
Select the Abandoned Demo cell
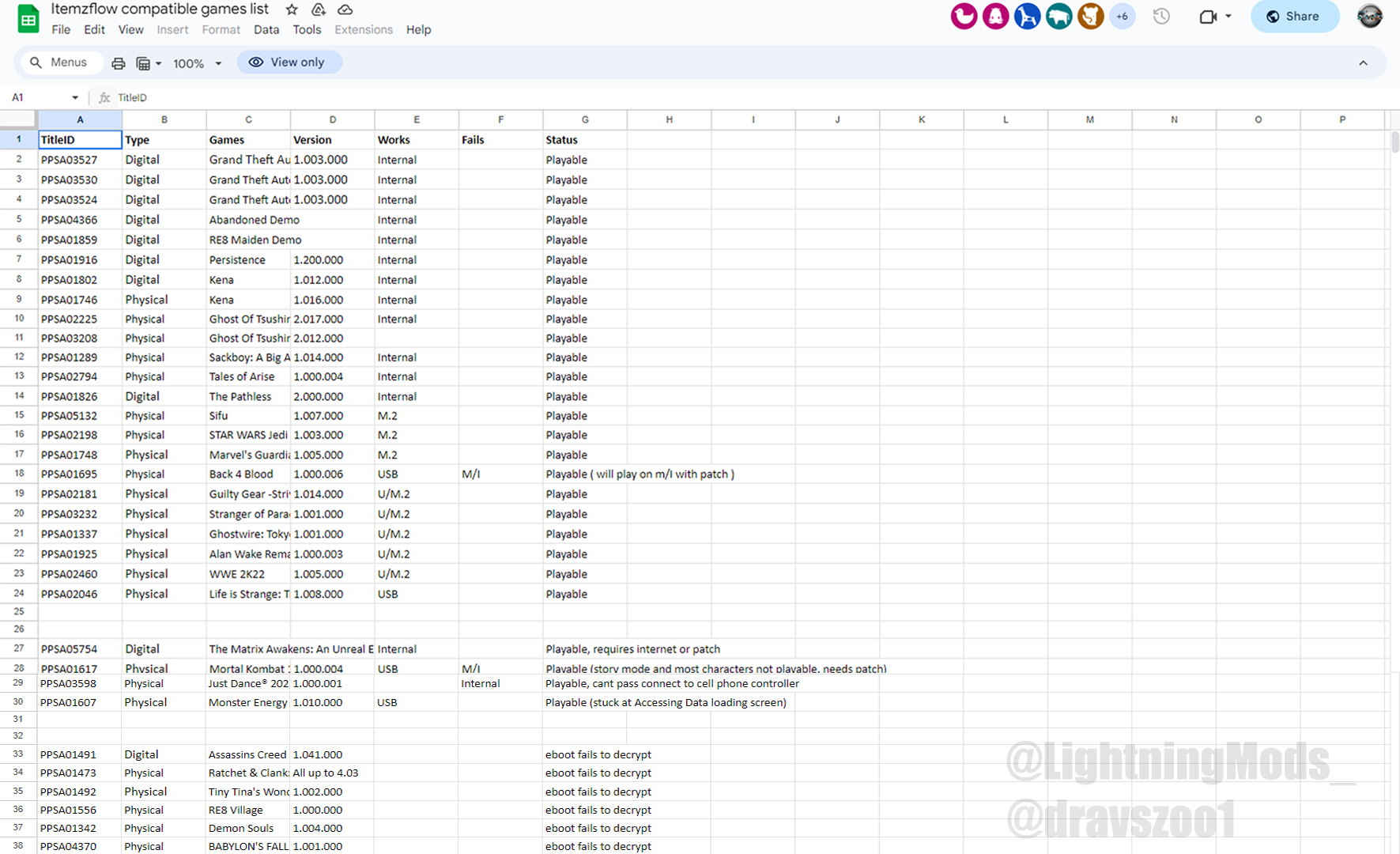point(248,220)
